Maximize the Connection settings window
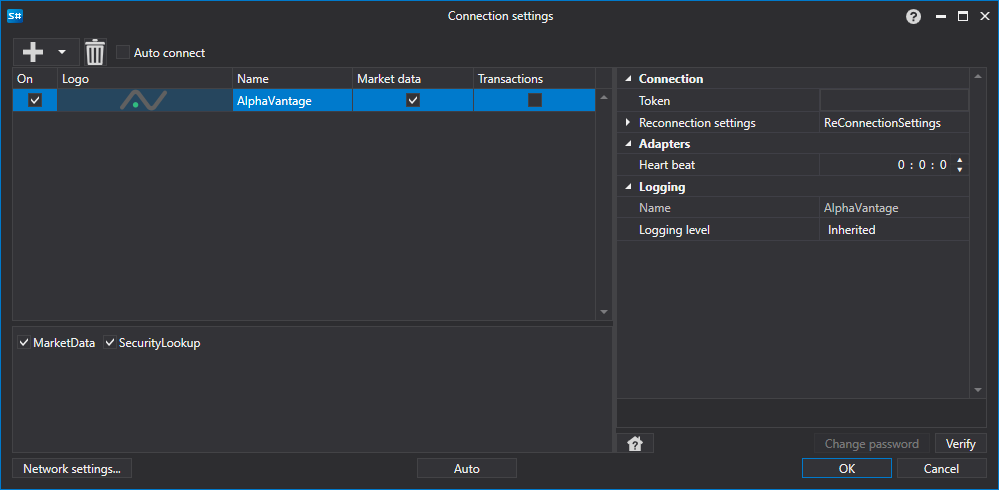Viewport: 999px width, 490px height. coord(963,17)
